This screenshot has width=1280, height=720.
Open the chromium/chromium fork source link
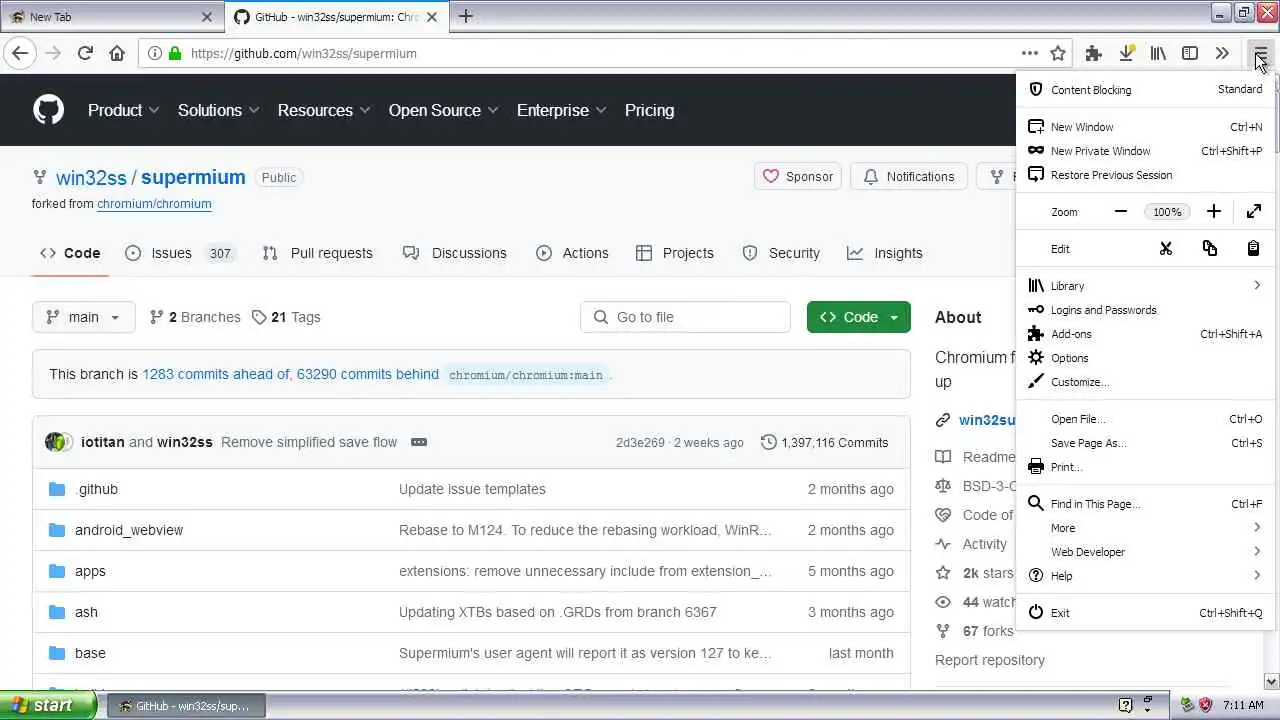[x=154, y=203]
